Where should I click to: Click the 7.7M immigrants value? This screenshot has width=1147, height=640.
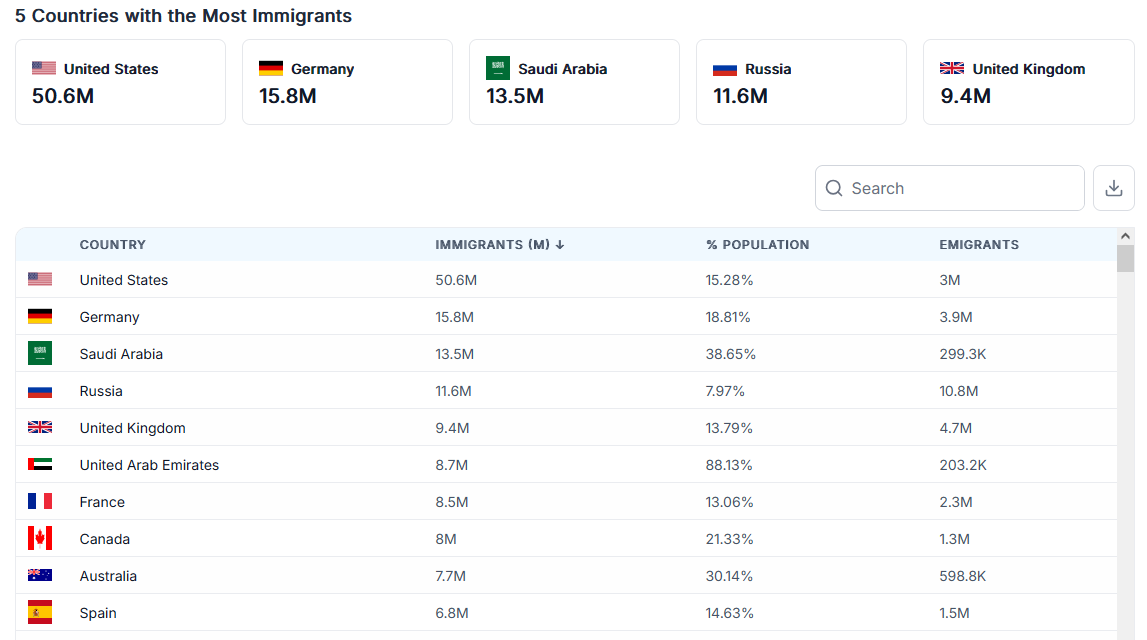(451, 576)
